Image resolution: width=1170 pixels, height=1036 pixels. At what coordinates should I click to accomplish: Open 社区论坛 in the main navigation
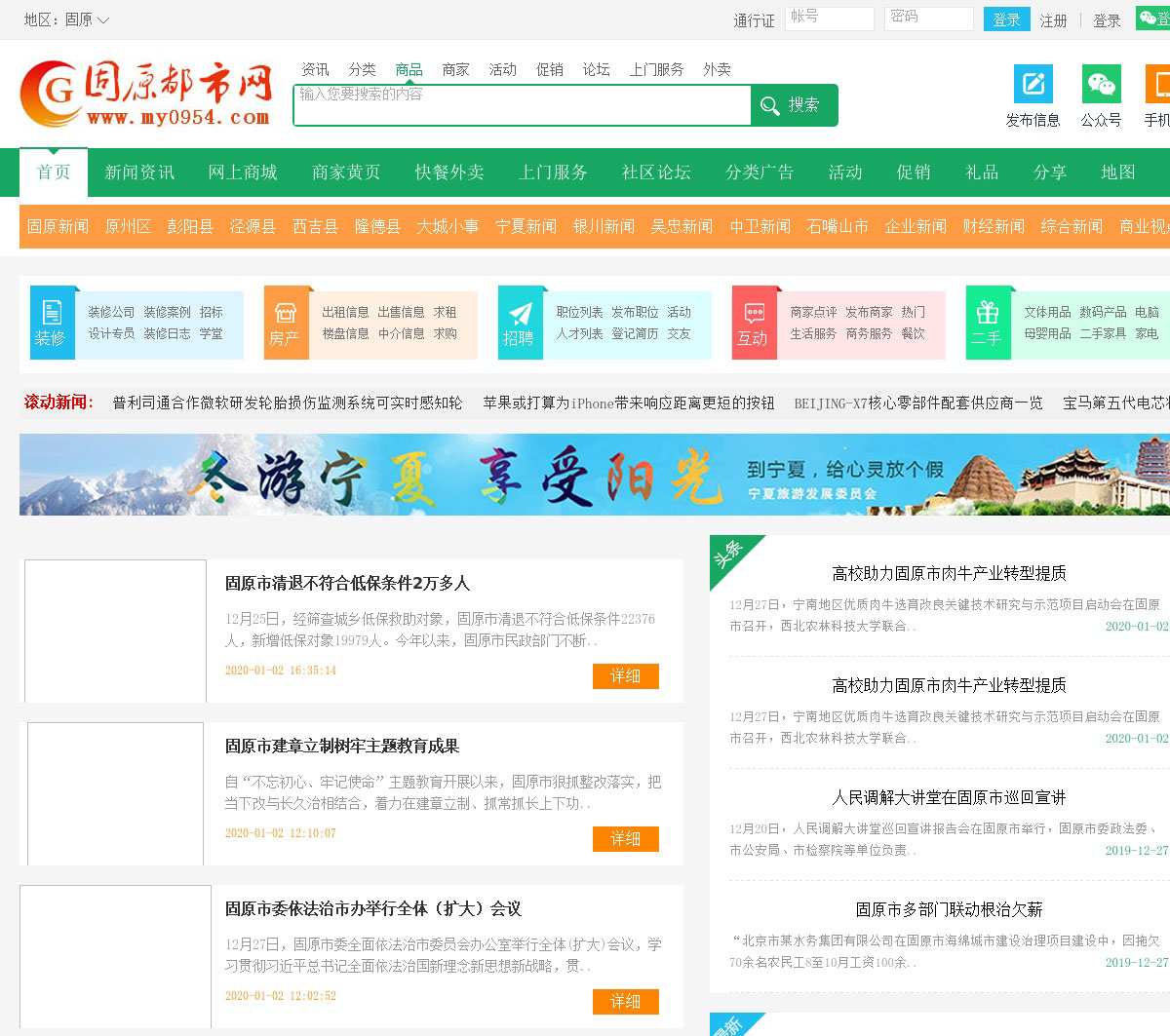click(x=656, y=173)
